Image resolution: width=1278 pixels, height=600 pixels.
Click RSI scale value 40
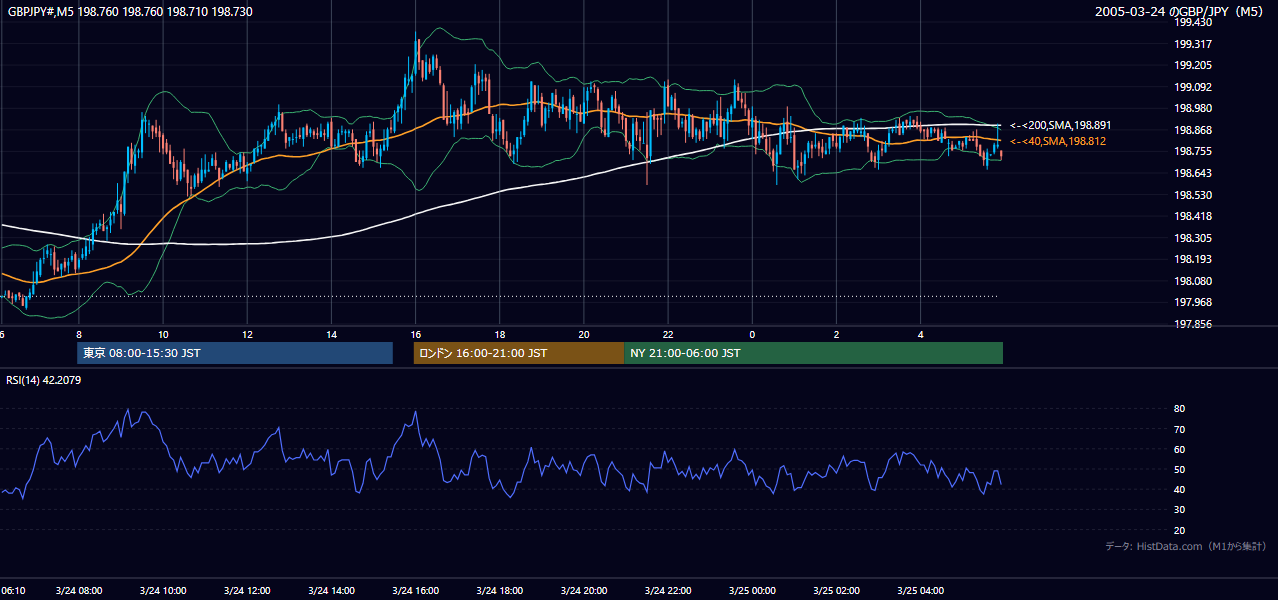(x=1180, y=490)
